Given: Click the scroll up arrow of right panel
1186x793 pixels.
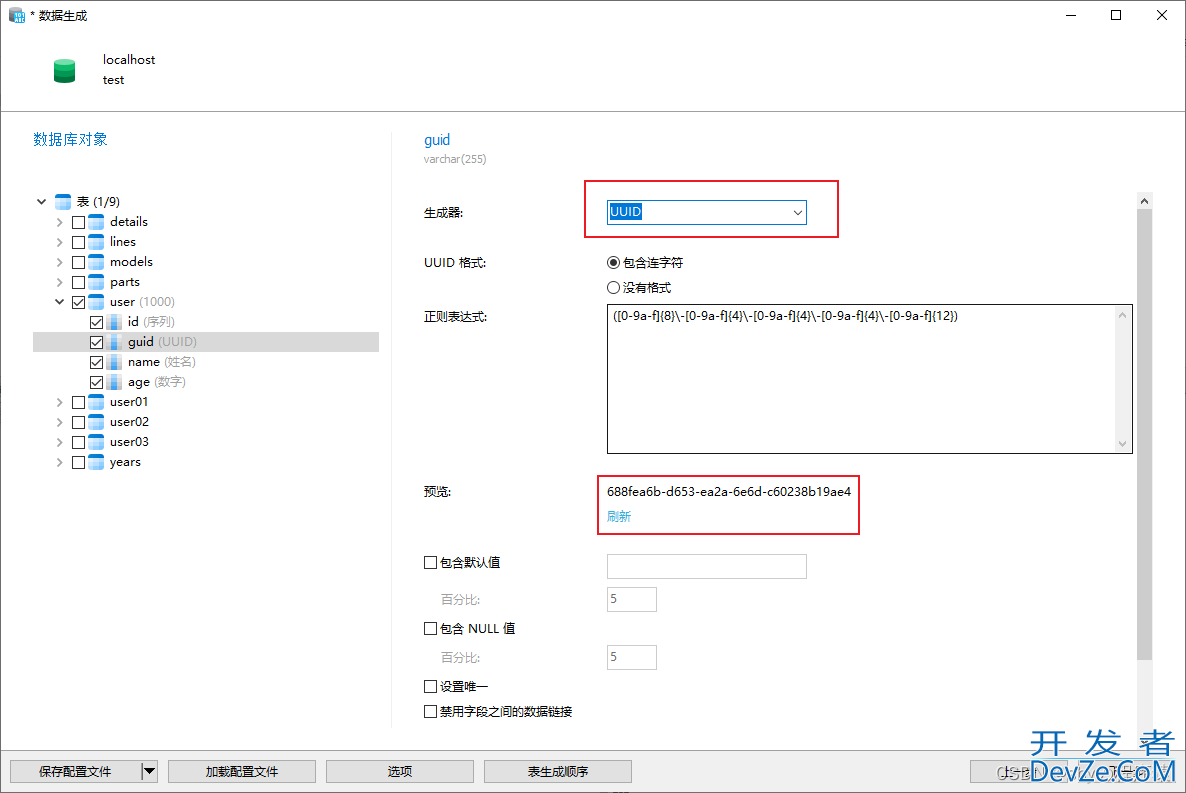Looking at the screenshot, I should [x=1144, y=201].
